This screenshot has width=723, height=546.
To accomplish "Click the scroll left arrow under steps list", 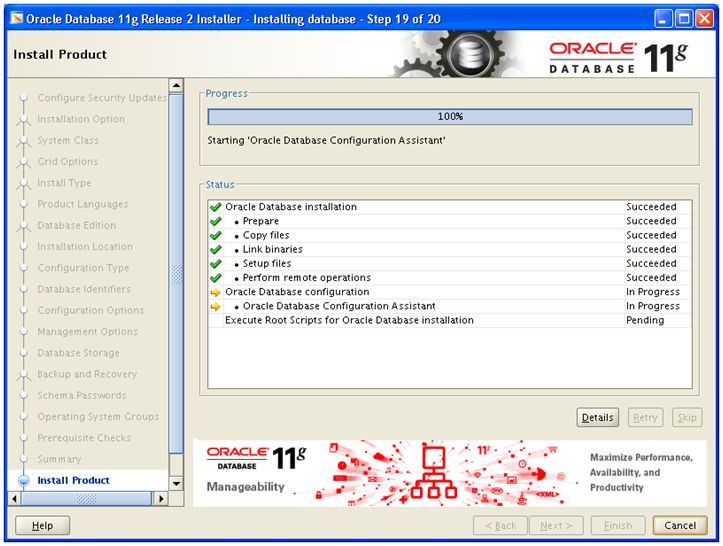I will [x=15, y=499].
